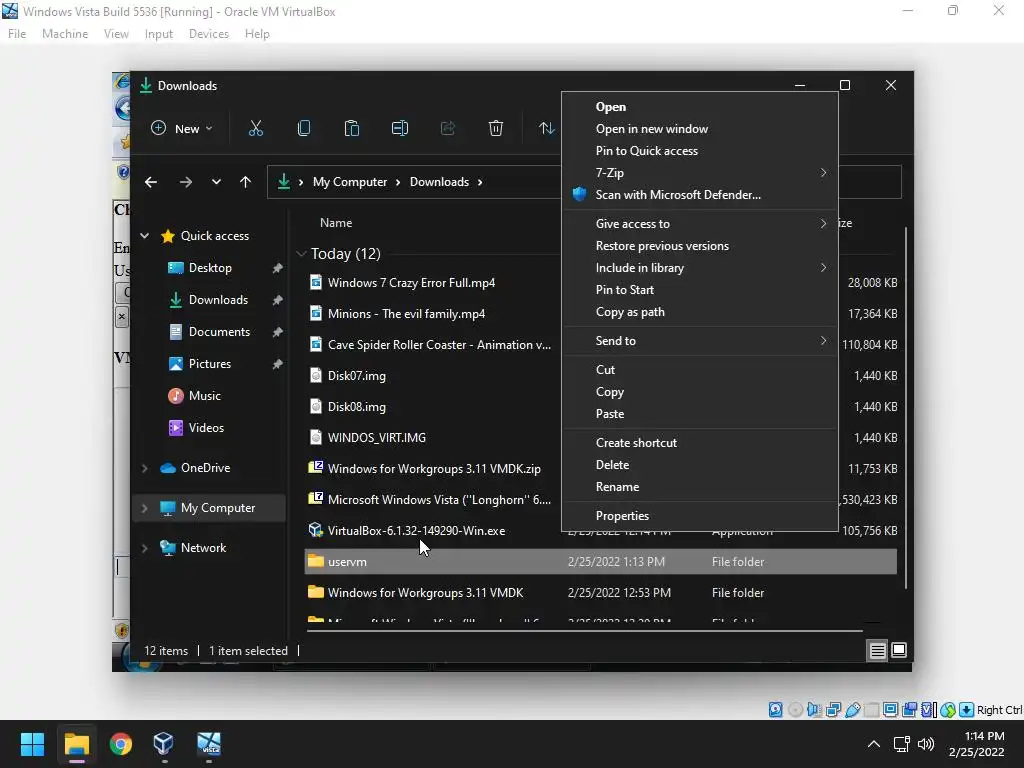The height and width of the screenshot is (768, 1024).
Task: Select WINDOS_VIRT.IMG file
Action: [377, 438]
